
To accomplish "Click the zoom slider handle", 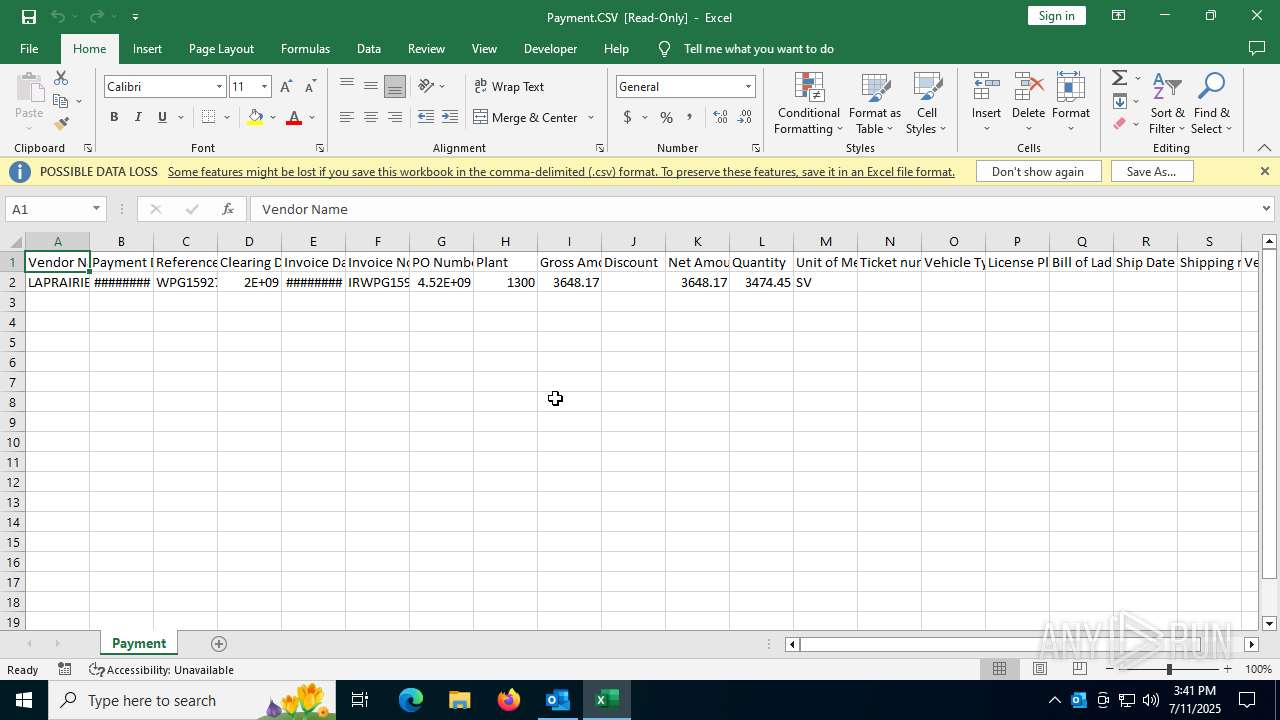I will point(1169,669).
